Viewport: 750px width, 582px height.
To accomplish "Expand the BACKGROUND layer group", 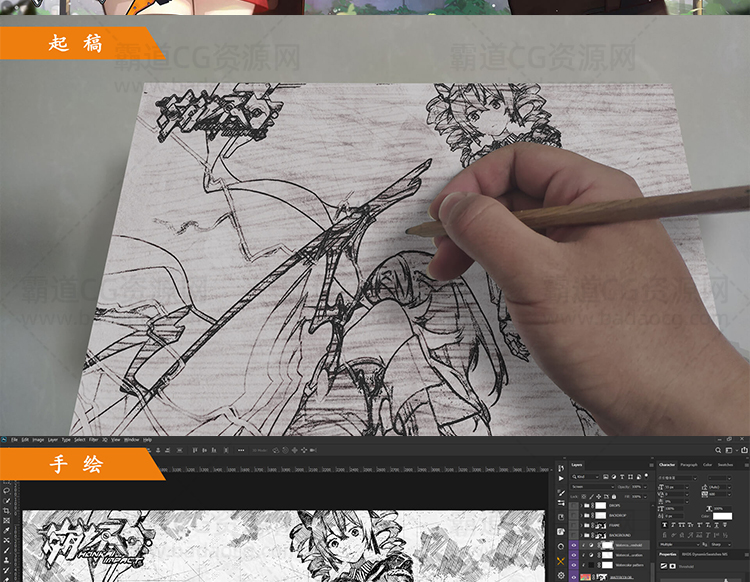I will pos(582,536).
